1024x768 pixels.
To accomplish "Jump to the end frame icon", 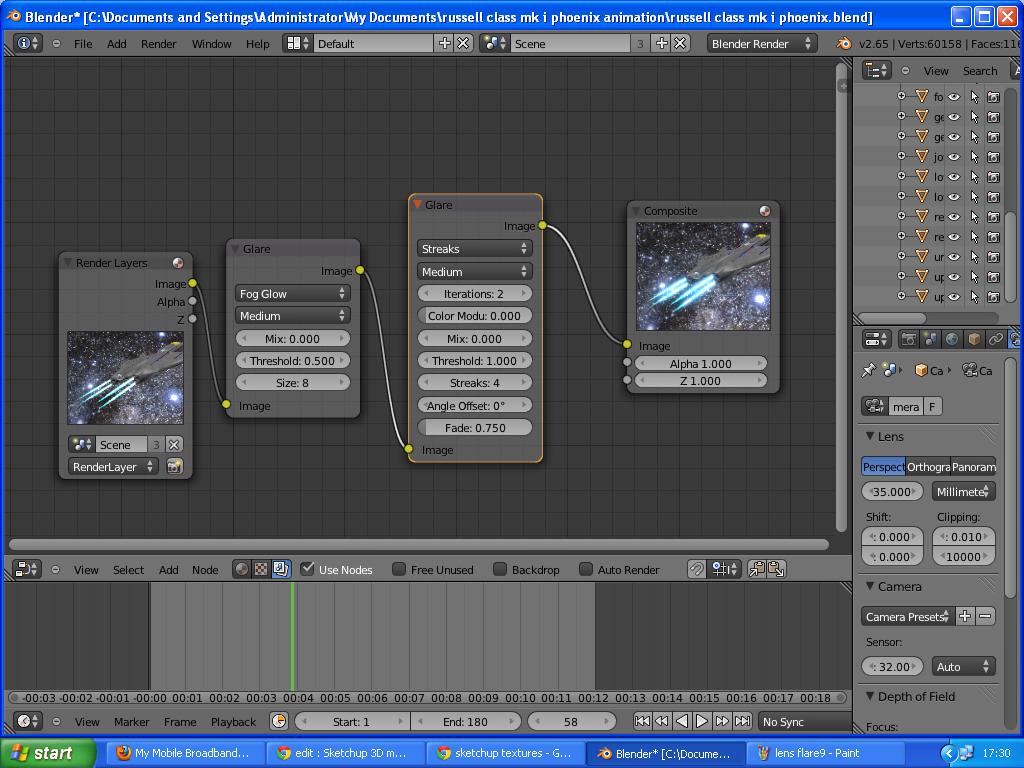I will coord(742,721).
